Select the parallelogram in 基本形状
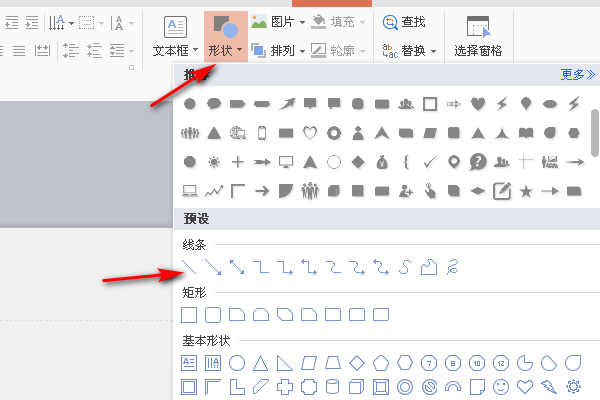This screenshot has height=400, width=600. coord(309,363)
